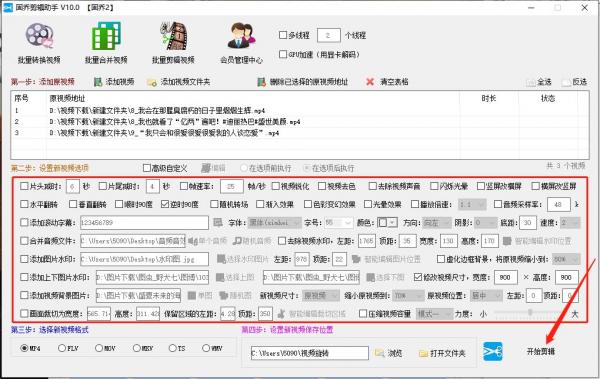600x379 pixels.
Task: Click 智能编辑水印位置
Action: point(537,241)
